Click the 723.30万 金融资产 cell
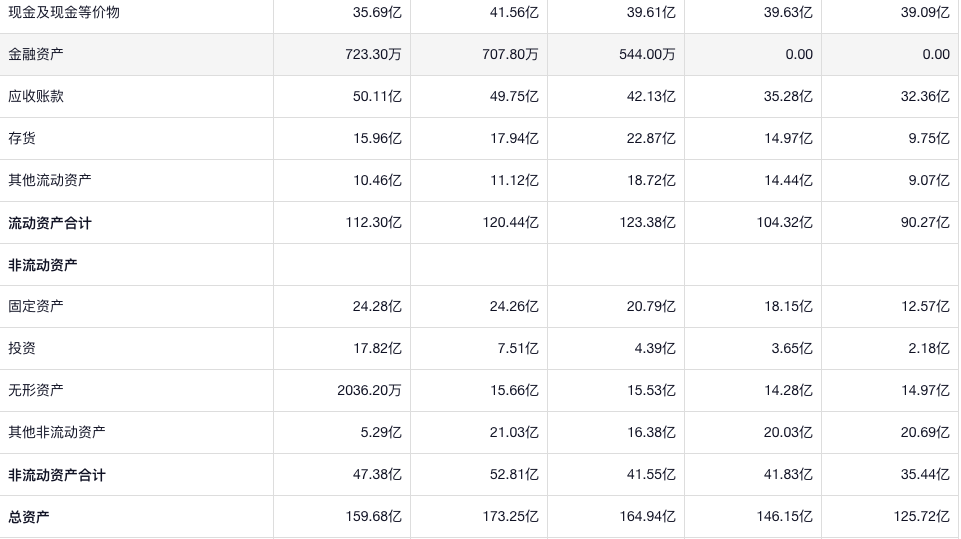This screenshot has height=539, width=961. pos(373,55)
